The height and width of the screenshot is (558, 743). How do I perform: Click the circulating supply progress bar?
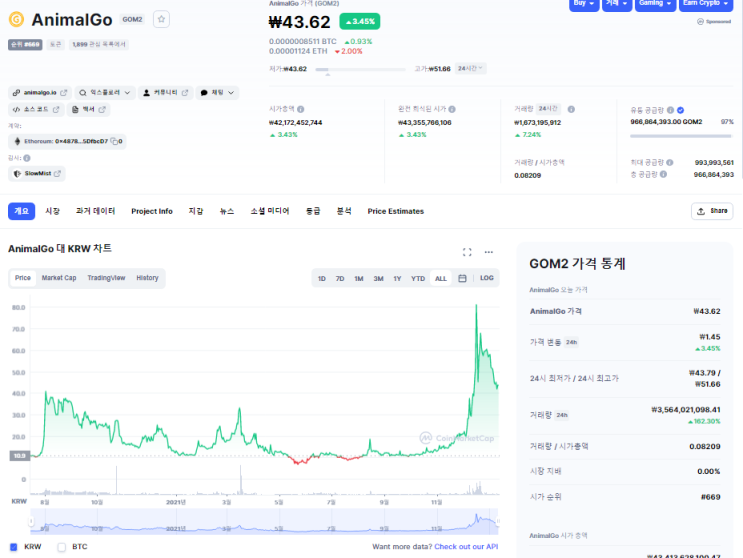(x=681, y=136)
